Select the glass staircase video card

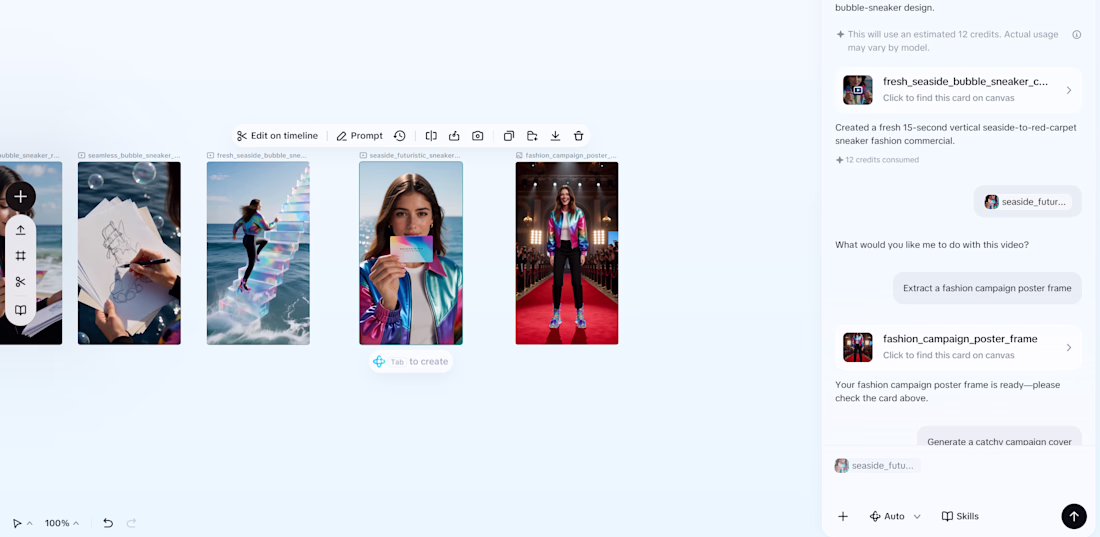coord(258,253)
